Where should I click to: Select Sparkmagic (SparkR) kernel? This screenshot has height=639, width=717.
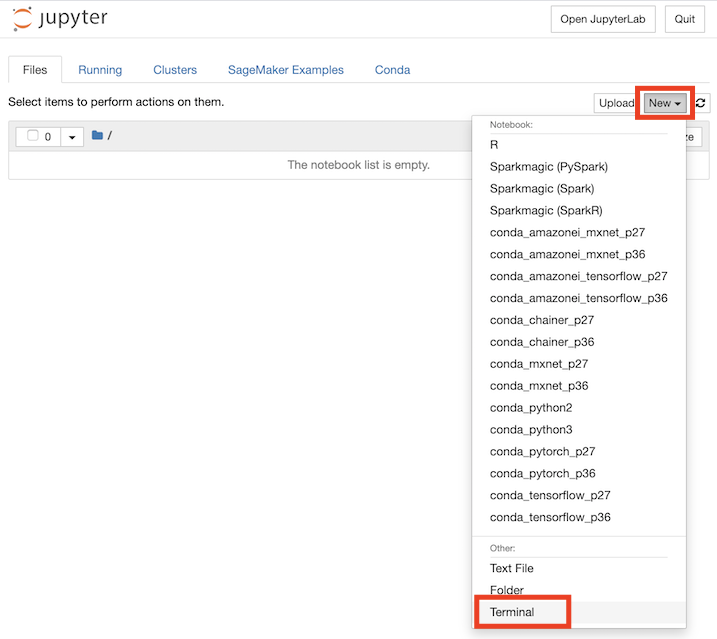point(578,210)
